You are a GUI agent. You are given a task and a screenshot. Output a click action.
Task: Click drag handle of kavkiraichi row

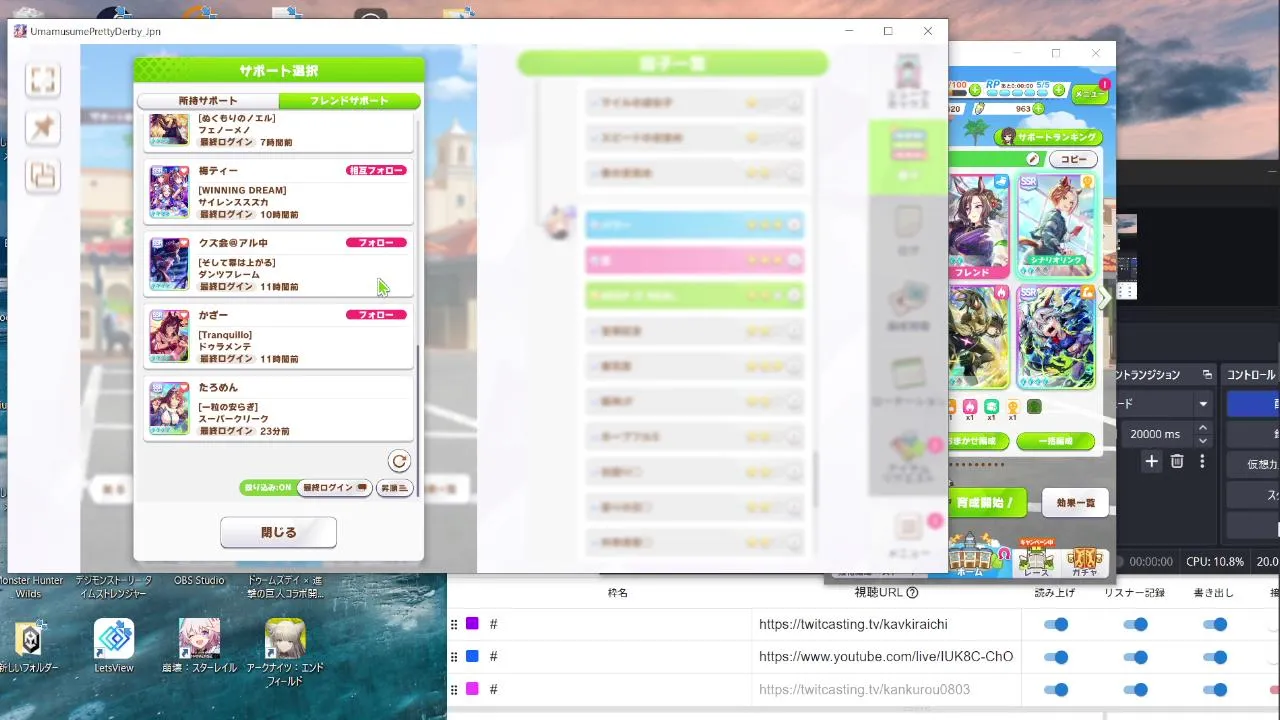click(454, 624)
